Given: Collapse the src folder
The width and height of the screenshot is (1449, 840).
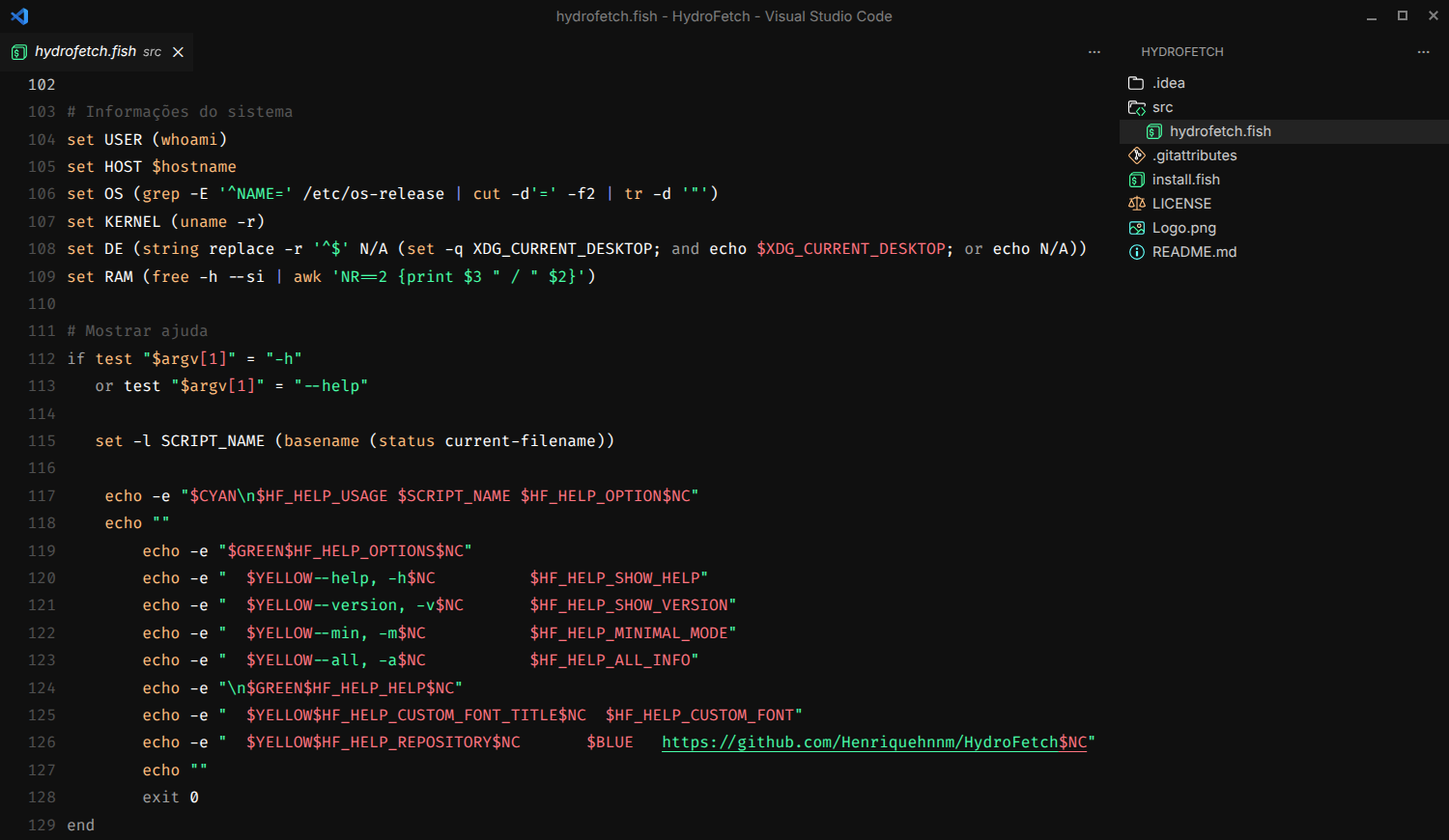Looking at the screenshot, I should pos(1284,107).
